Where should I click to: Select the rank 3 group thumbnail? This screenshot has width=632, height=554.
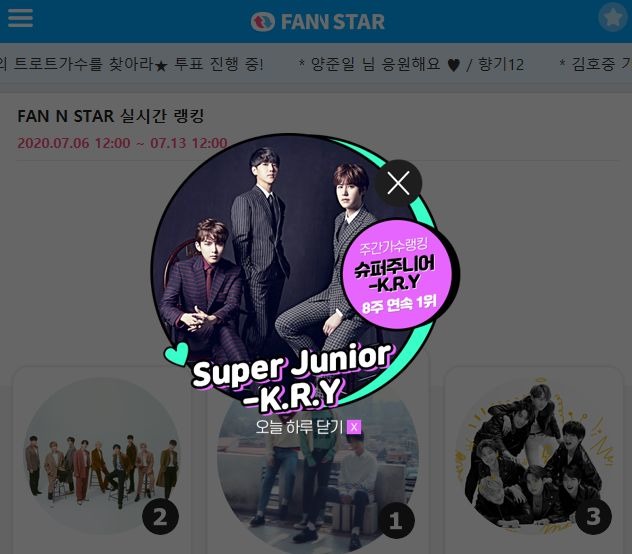click(534, 456)
